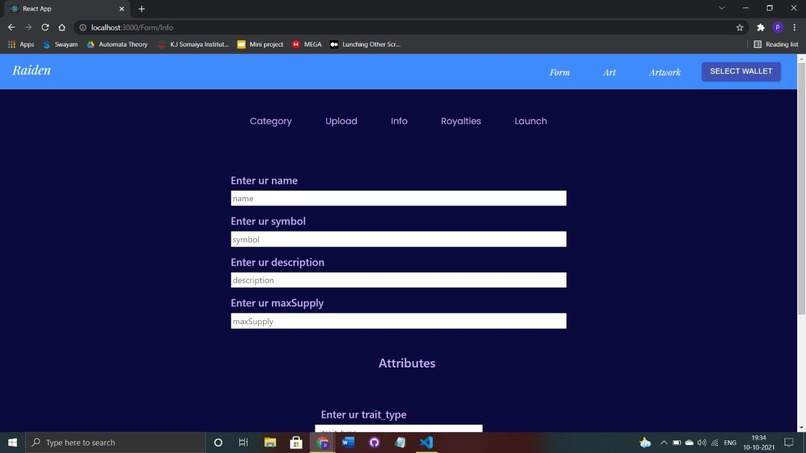Open Chrome from the taskbar
This screenshot has width=806, height=453.
[x=322, y=442]
